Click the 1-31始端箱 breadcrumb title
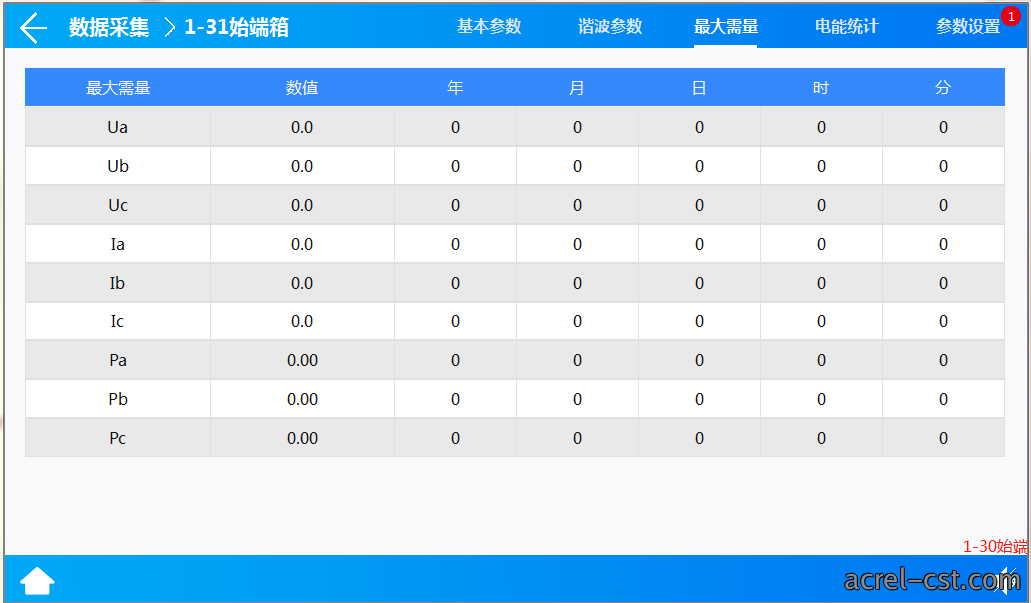 pos(236,27)
